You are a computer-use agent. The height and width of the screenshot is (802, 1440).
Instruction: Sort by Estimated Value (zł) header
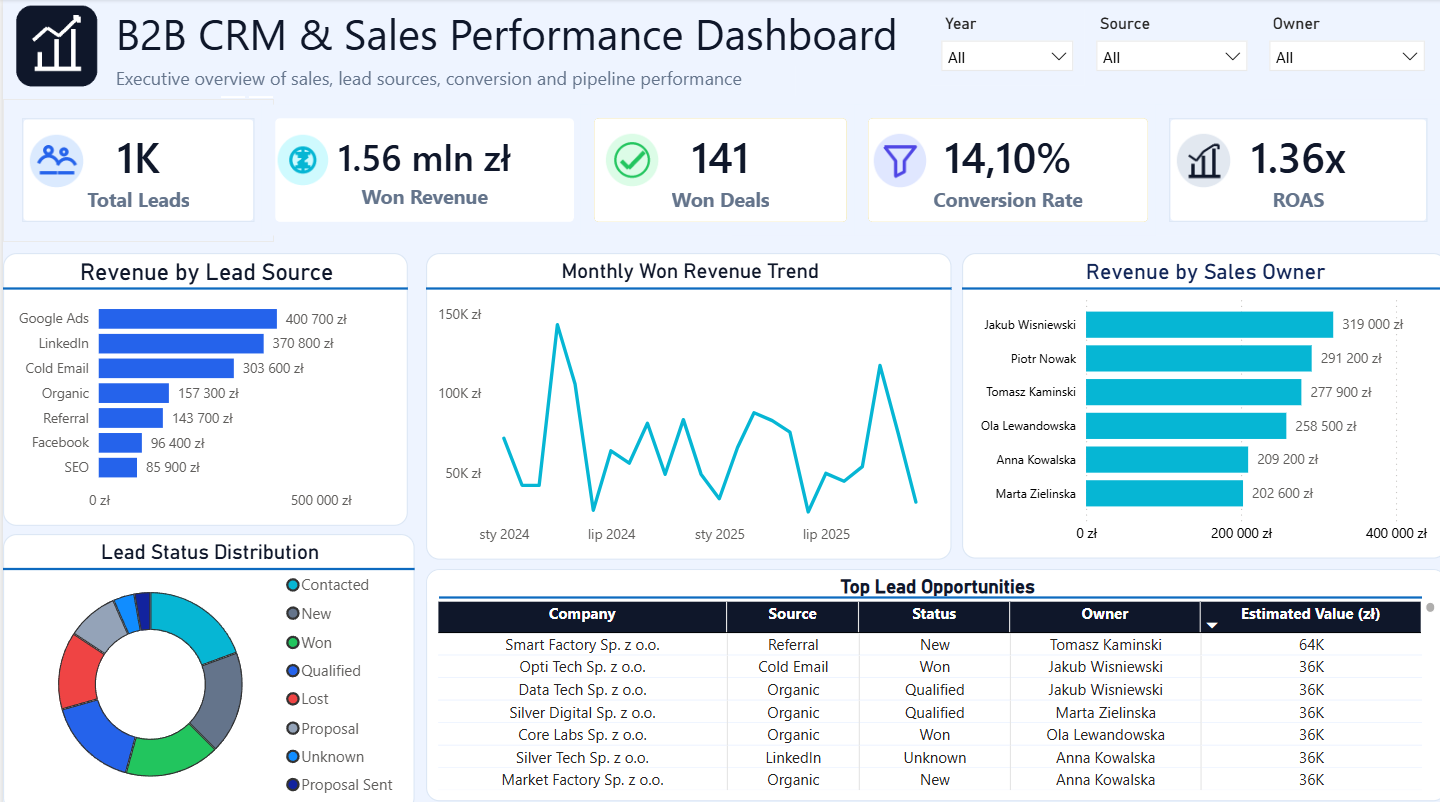1311,615
